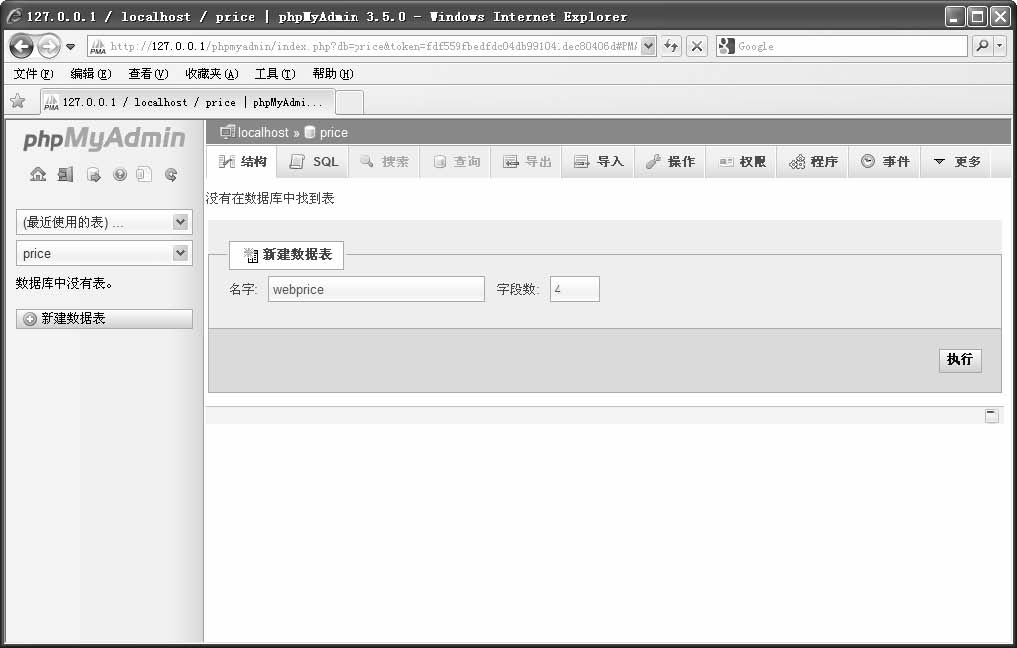1017x648 pixels.
Task: Switch to the 权限 tab
Action: (741, 162)
